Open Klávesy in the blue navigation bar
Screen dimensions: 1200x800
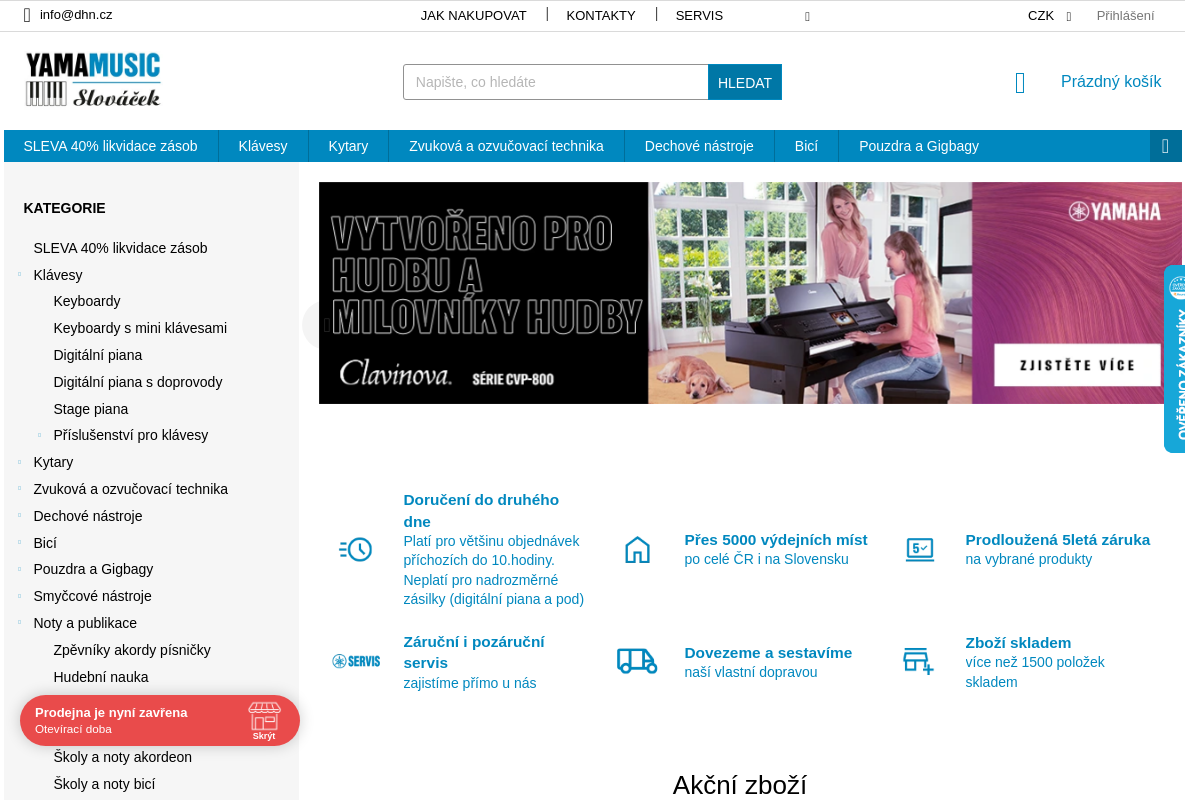coord(263,146)
